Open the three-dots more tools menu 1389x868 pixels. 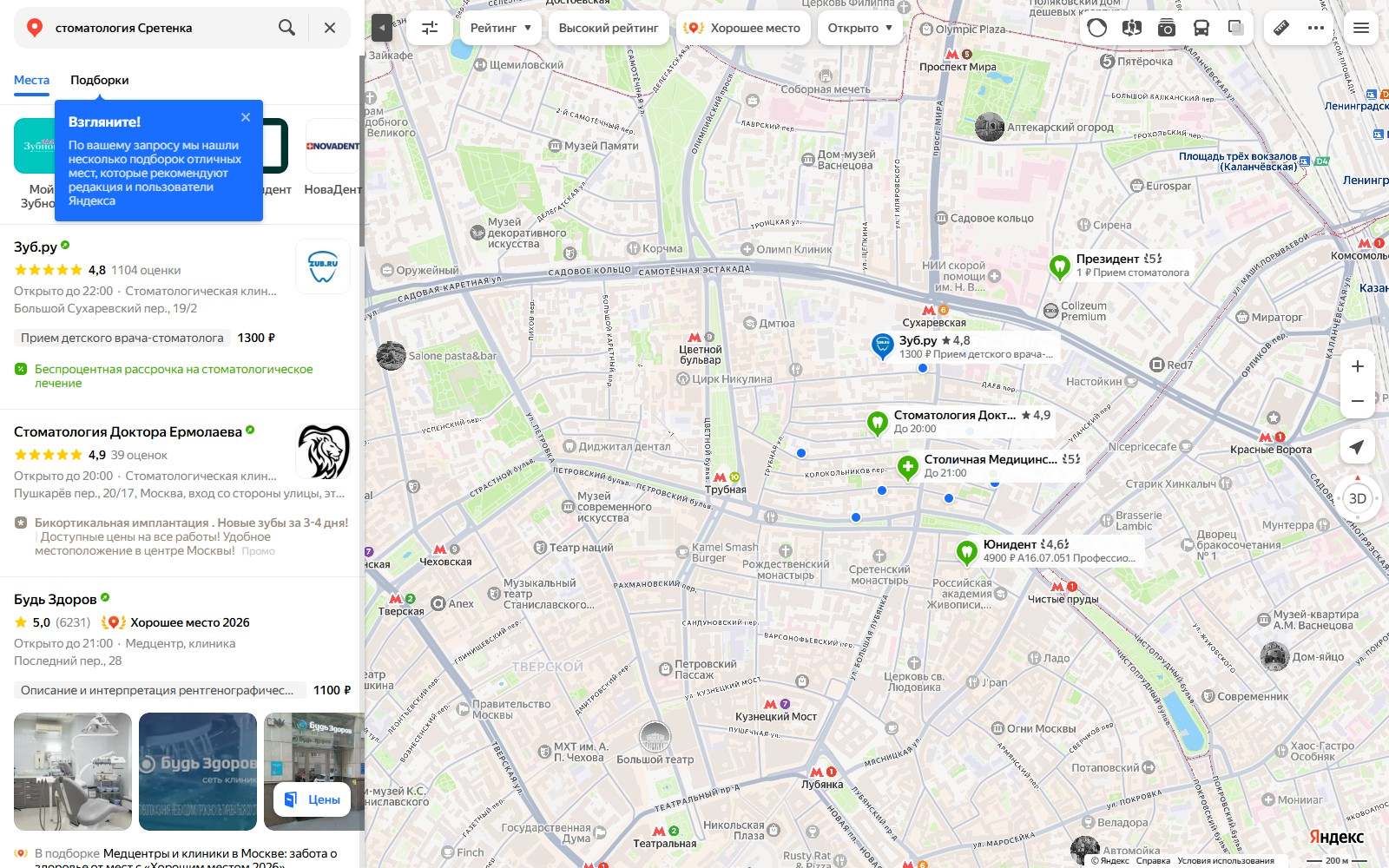[x=1316, y=28]
